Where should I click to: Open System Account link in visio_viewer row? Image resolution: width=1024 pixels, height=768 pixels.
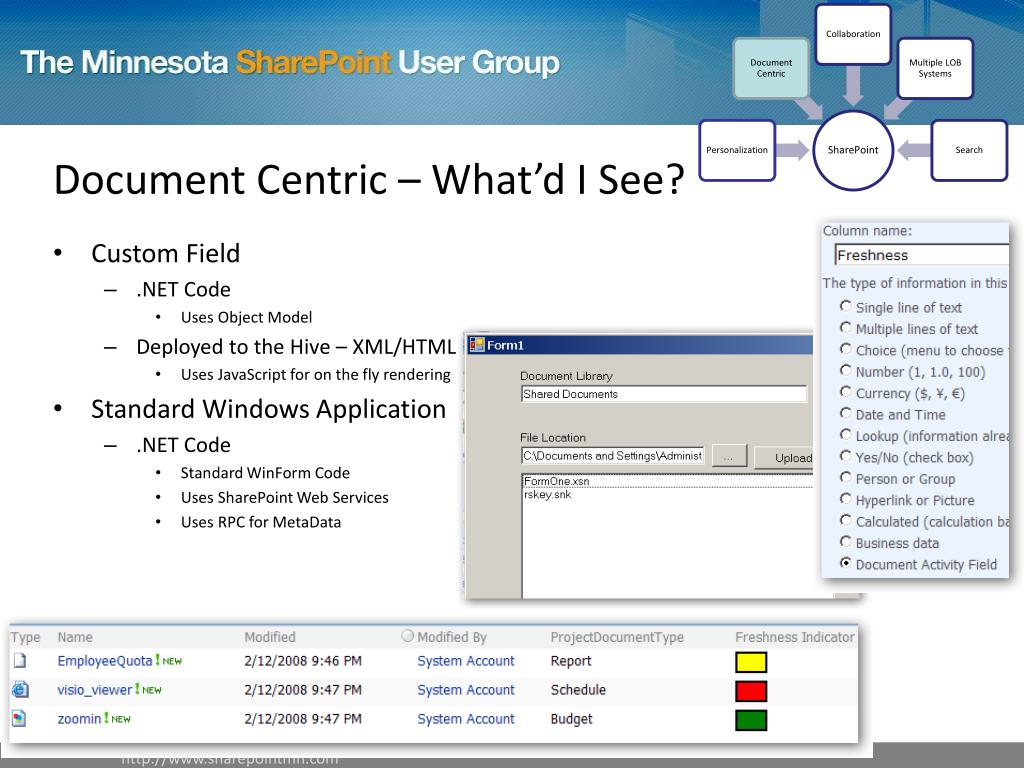466,690
